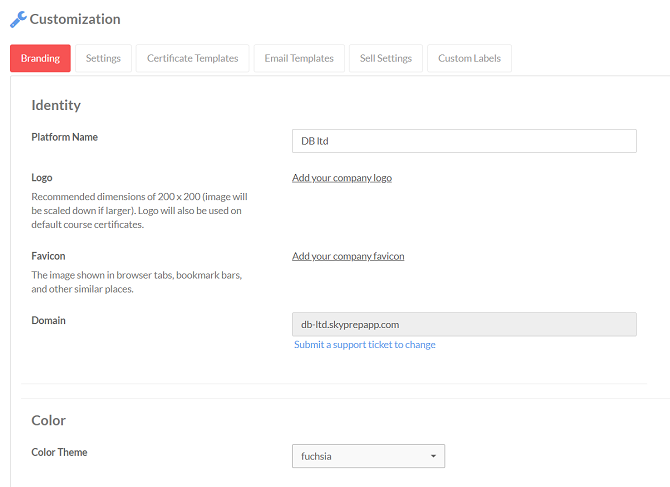
Task: Click the Color Theme dropdown arrow
Action: tap(433, 456)
